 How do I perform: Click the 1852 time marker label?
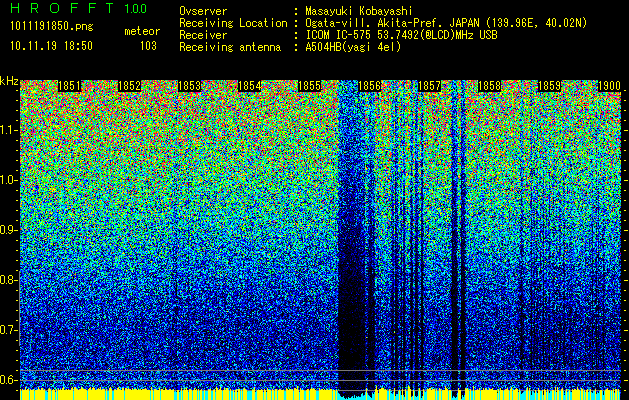click(x=129, y=86)
